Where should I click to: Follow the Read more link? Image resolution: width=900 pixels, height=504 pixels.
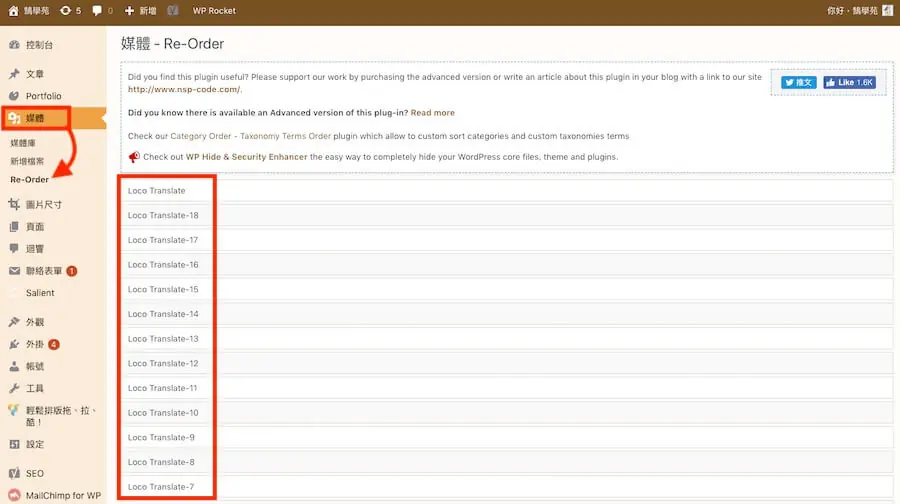pyautogui.click(x=433, y=113)
